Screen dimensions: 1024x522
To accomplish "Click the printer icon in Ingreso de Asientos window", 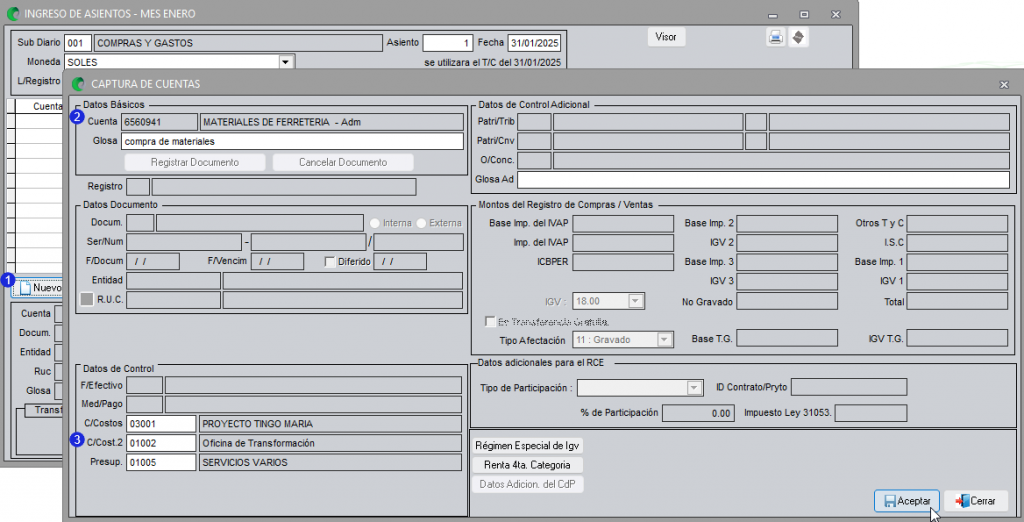I will pos(775,37).
